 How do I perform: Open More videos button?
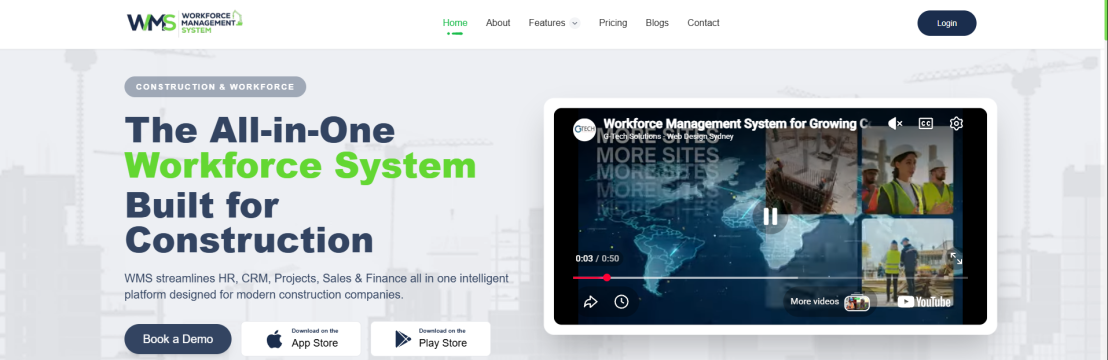(x=830, y=302)
